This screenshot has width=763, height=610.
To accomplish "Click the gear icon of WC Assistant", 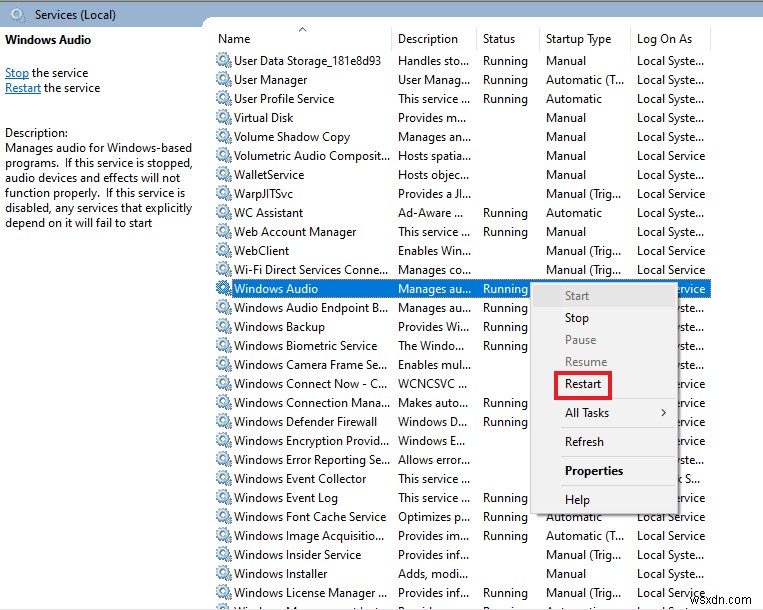I will point(223,212).
